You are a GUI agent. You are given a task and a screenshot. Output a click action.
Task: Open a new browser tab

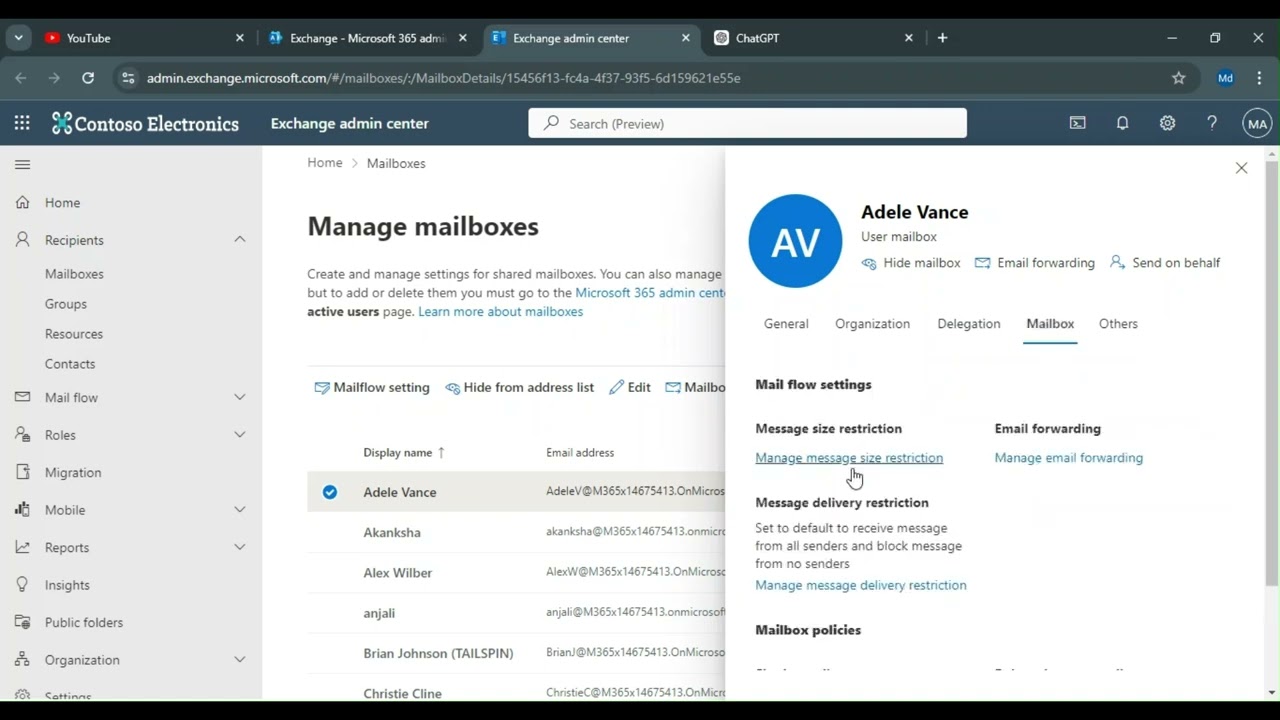(x=942, y=38)
